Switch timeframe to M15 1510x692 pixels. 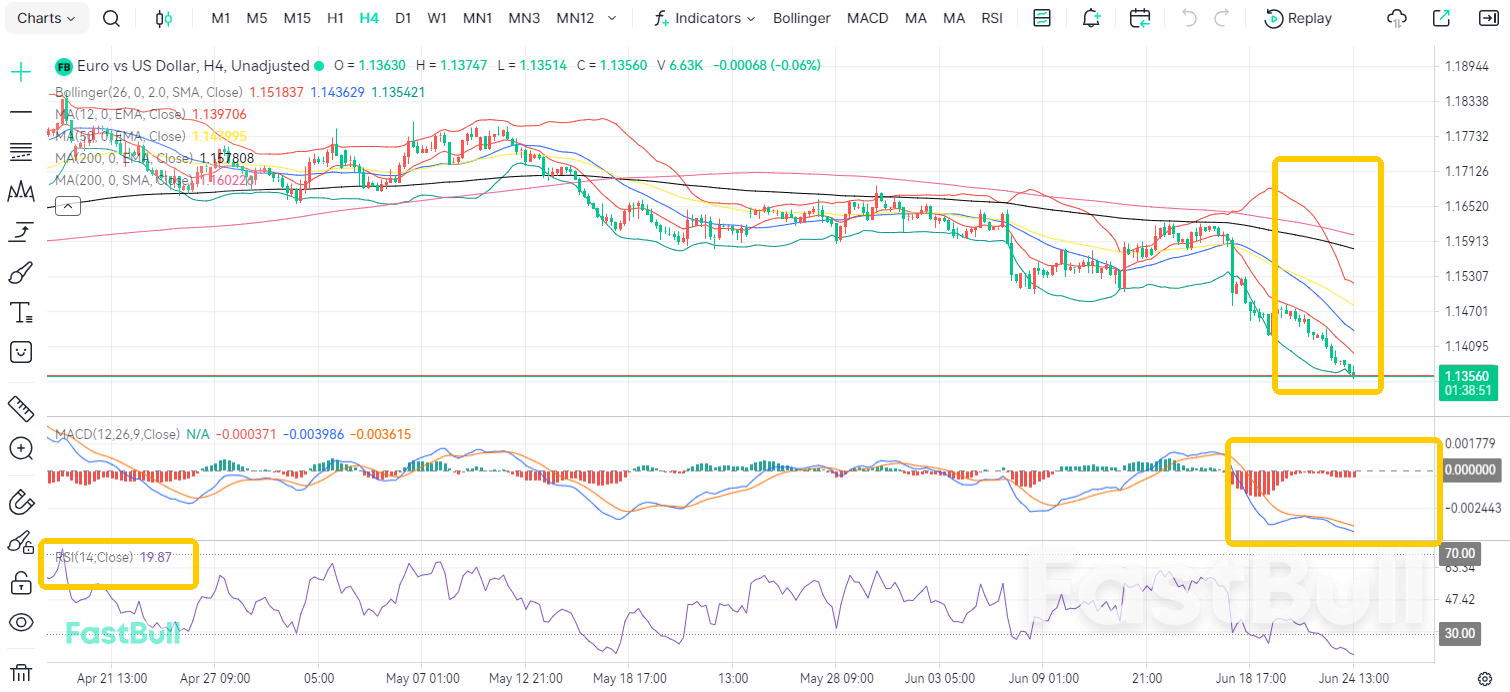(297, 18)
